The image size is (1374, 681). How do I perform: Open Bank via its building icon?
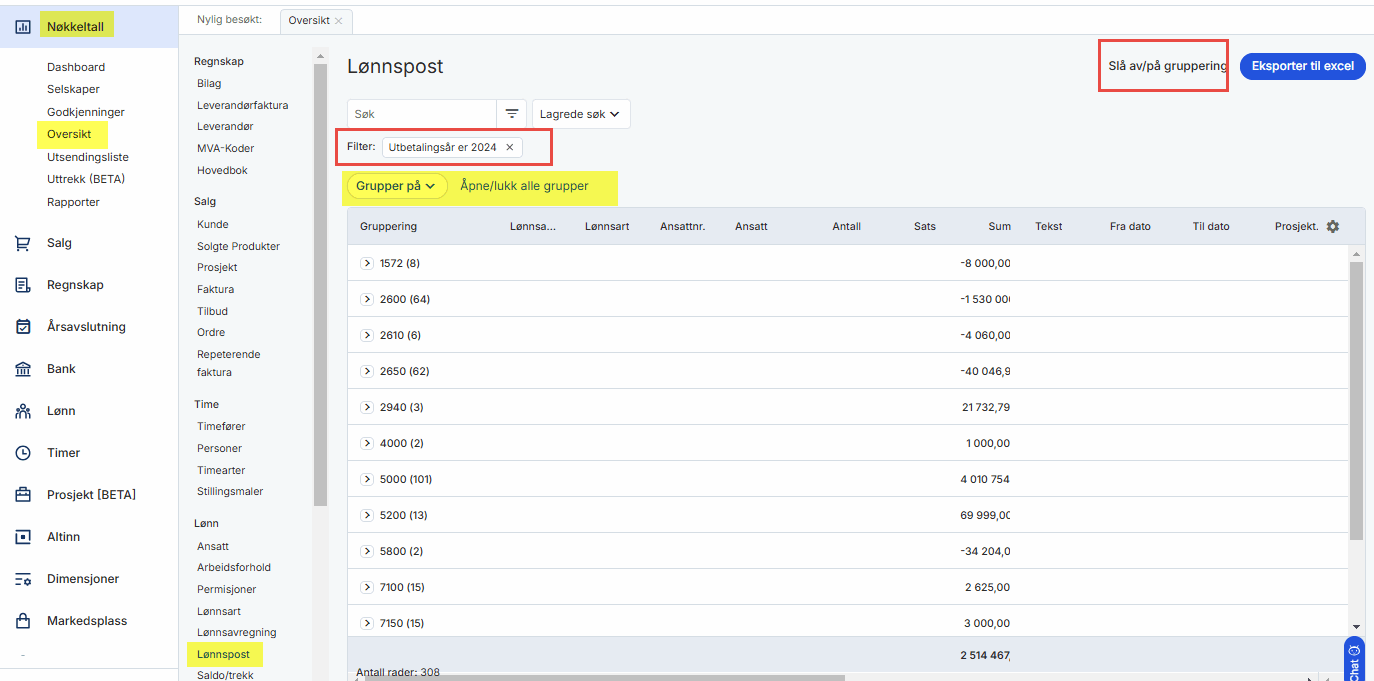[x=23, y=369]
